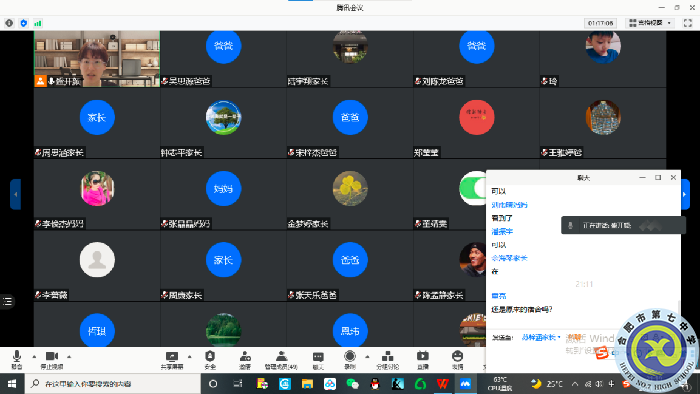This screenshot has width=700, height=394.
Task: Click the 21:11 timestamp in chat
Action: (583, 284)
